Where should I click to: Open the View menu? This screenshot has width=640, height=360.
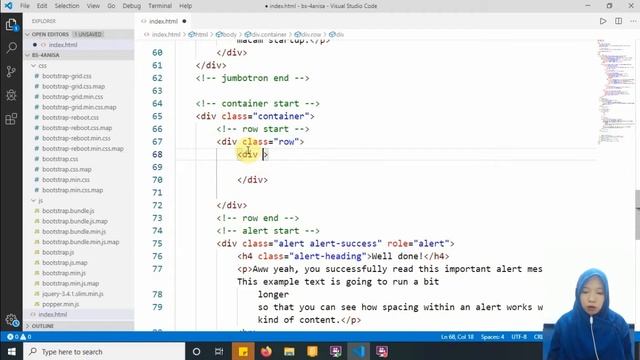pos(93,6)
